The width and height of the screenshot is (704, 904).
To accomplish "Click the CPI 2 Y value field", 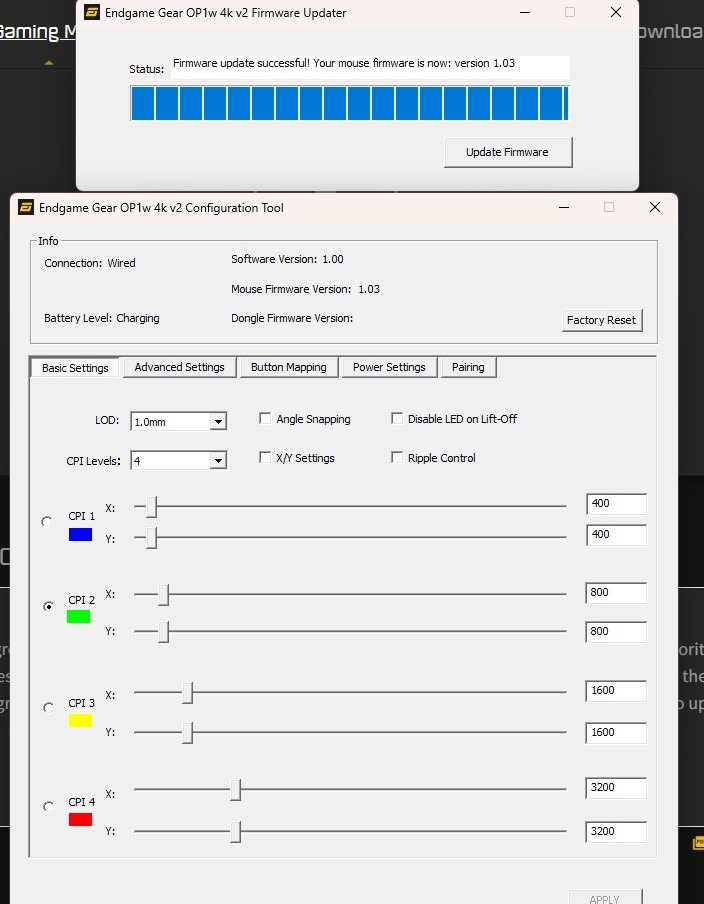I will [616, 632].
